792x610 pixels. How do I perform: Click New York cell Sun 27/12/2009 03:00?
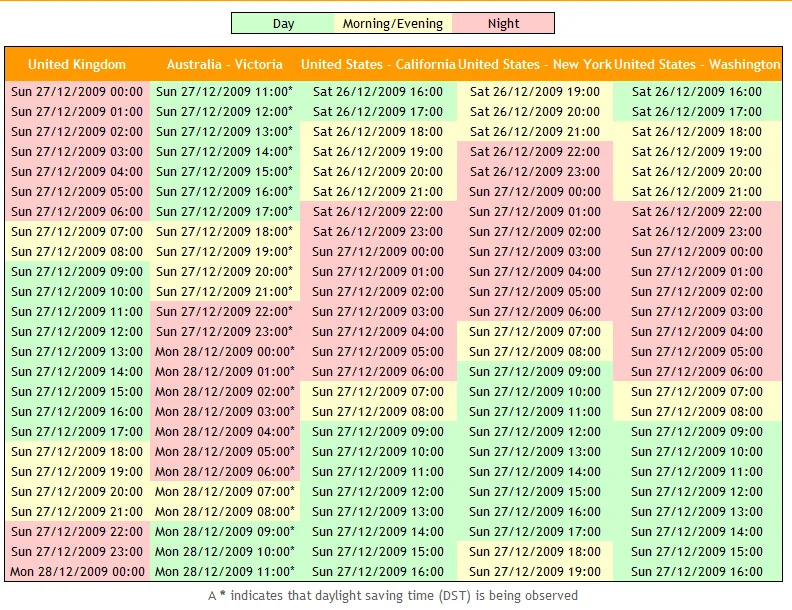click(535, 251)
